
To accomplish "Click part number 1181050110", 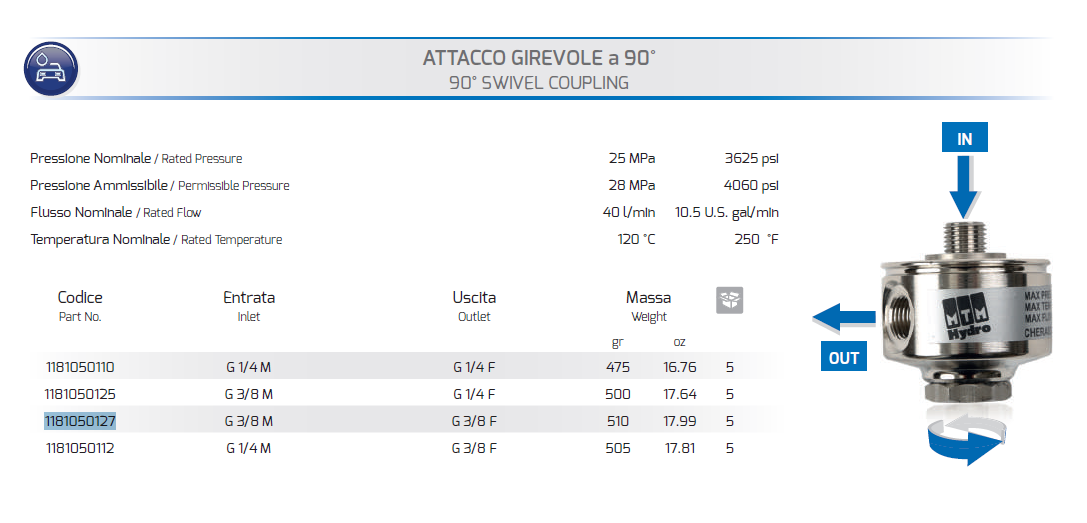I will 79,367.
